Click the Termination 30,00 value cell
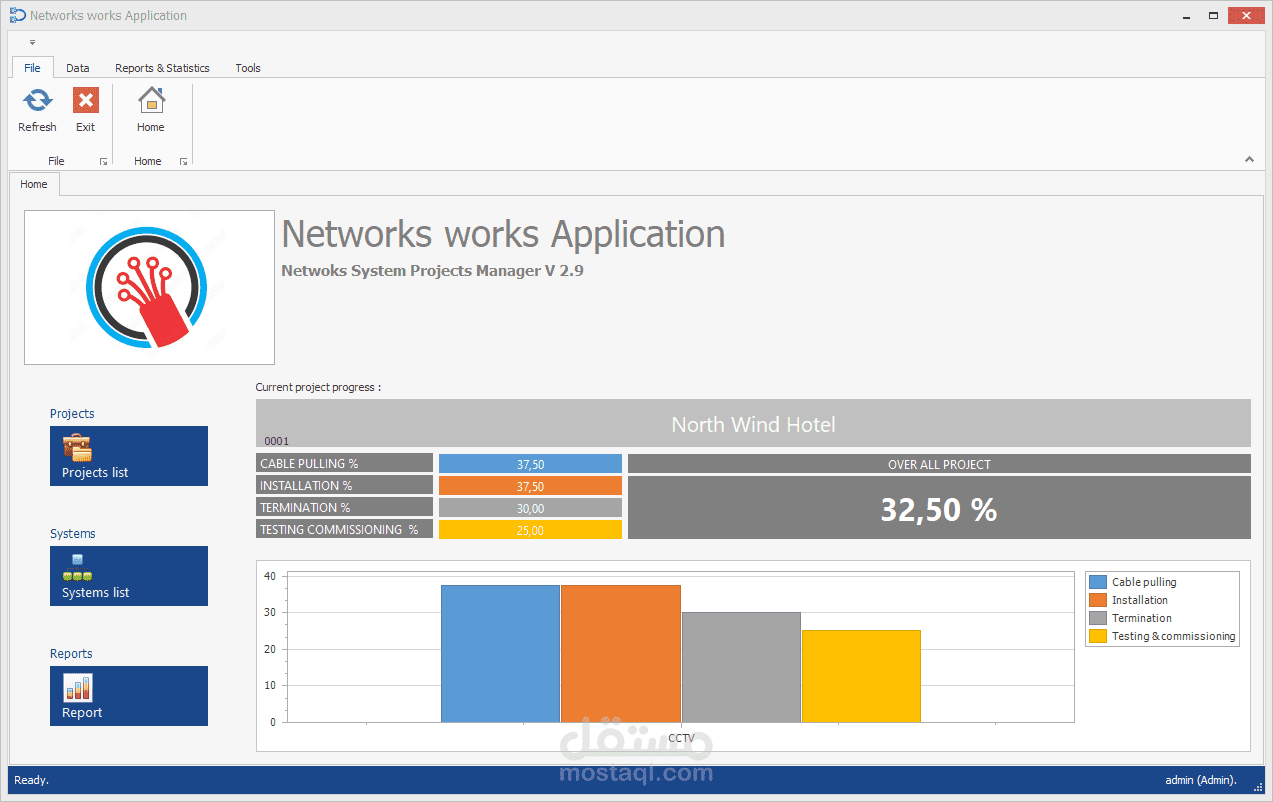Image resolution: width=1273 pixels, height=802 pixels. point(530,508)
